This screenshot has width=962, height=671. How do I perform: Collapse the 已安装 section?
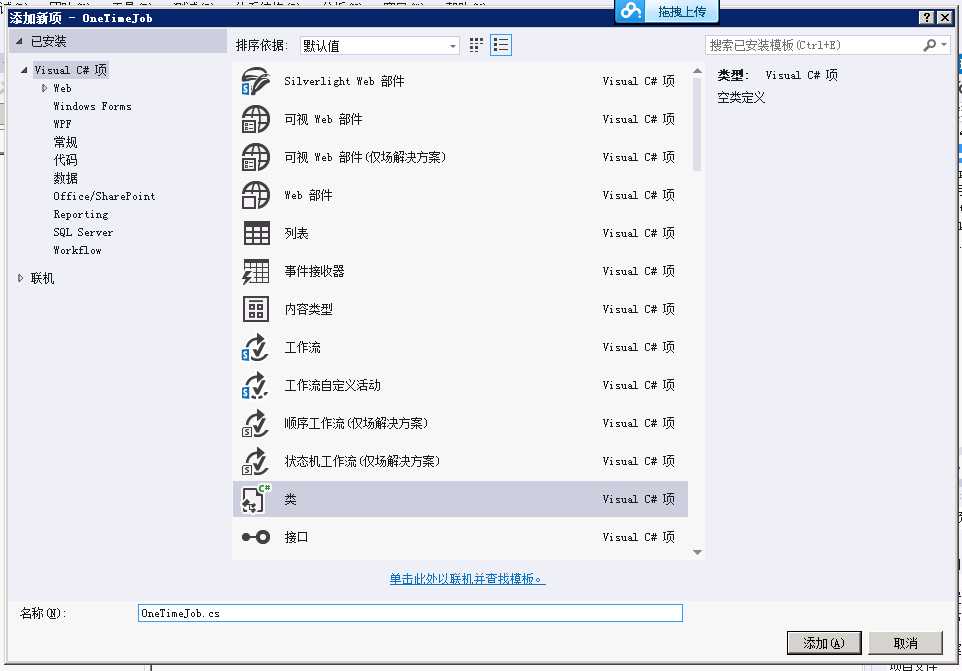pos(20,41)
